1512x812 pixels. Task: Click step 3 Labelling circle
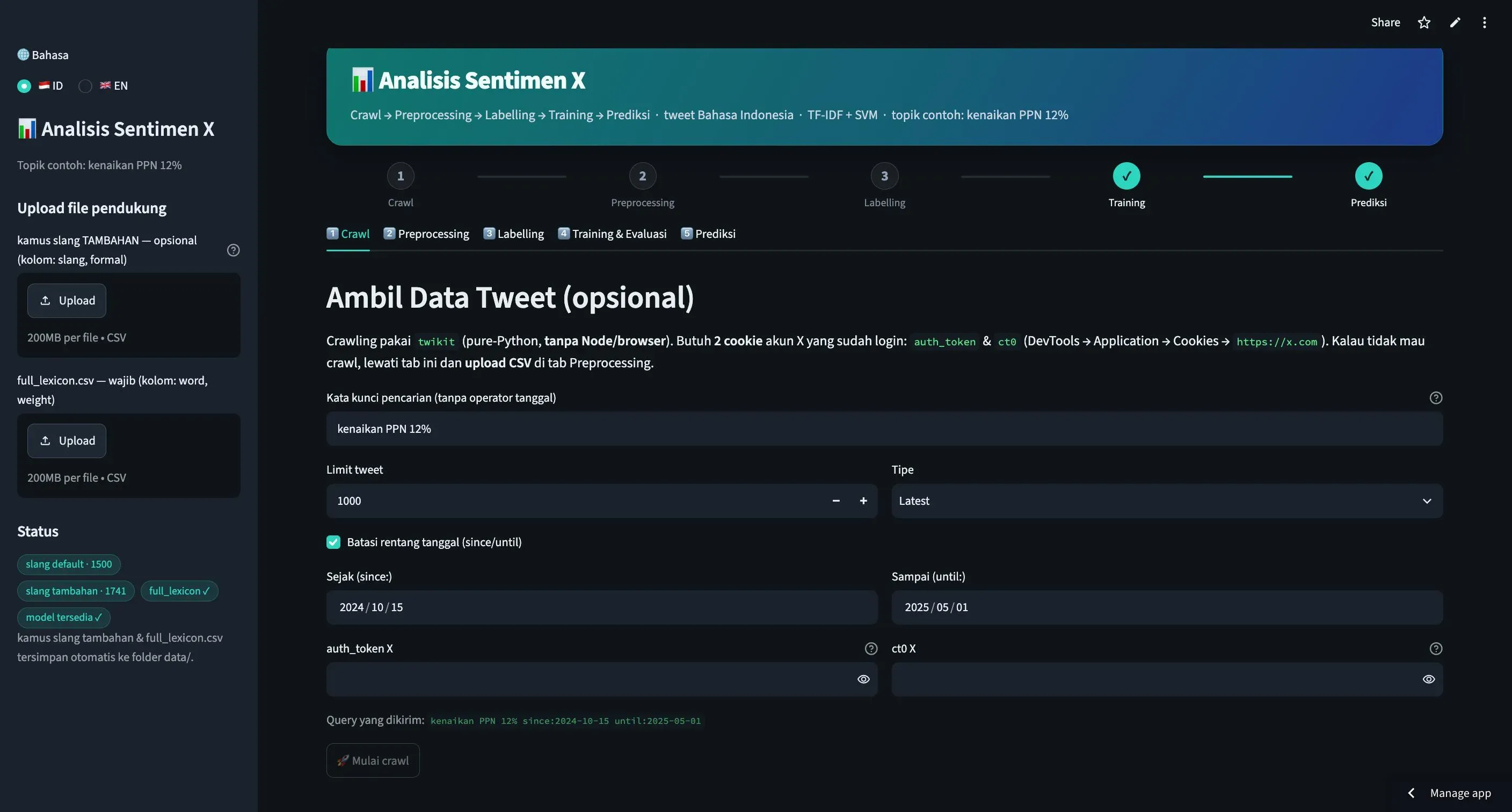pos(884,176)
